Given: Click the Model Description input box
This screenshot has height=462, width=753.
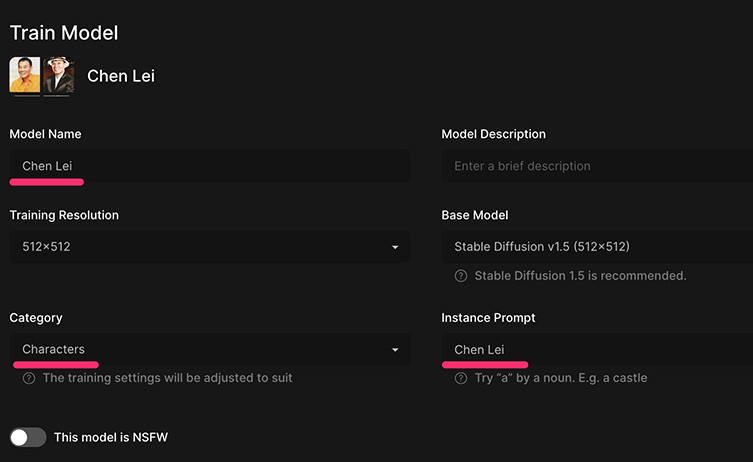Looking at the screenshot, I should [596, 166].
